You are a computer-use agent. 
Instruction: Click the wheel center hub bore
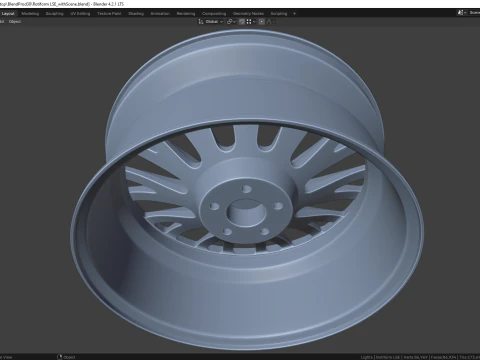(246, 212)
